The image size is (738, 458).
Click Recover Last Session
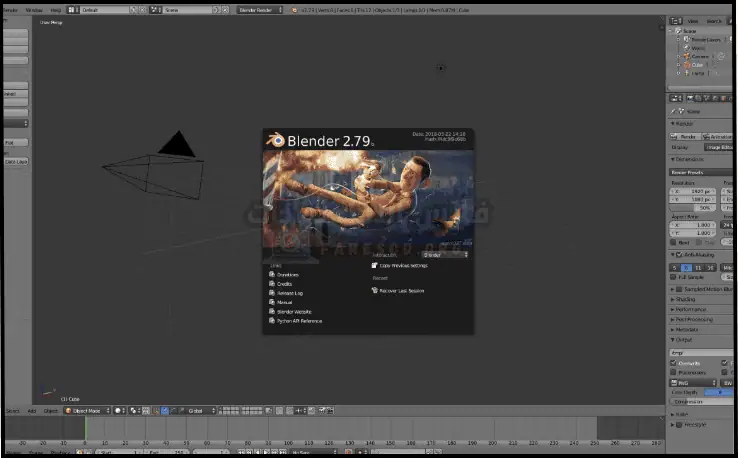[401, 291]
